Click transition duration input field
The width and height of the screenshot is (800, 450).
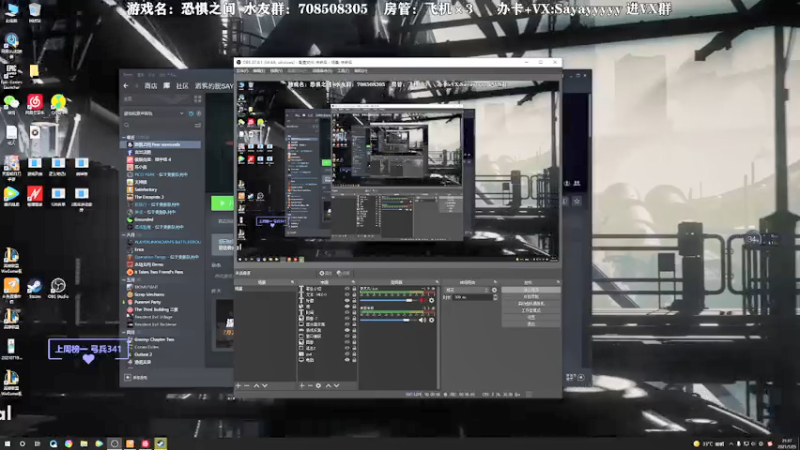pos(473,297)
